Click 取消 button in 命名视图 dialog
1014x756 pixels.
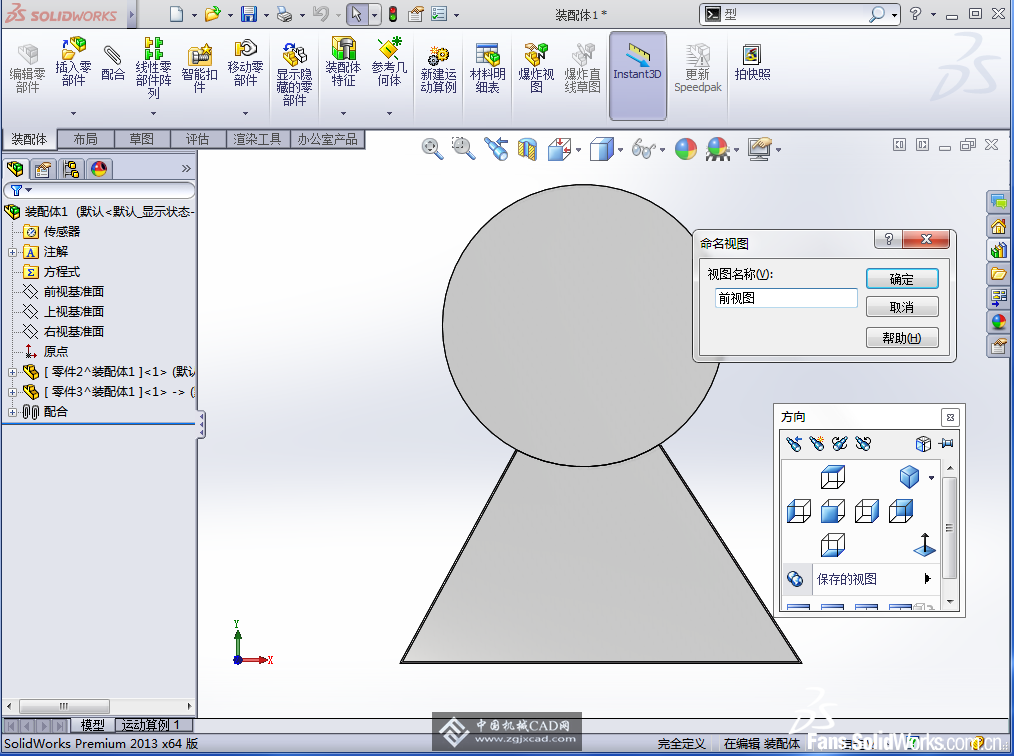click(x=902, y=307)
